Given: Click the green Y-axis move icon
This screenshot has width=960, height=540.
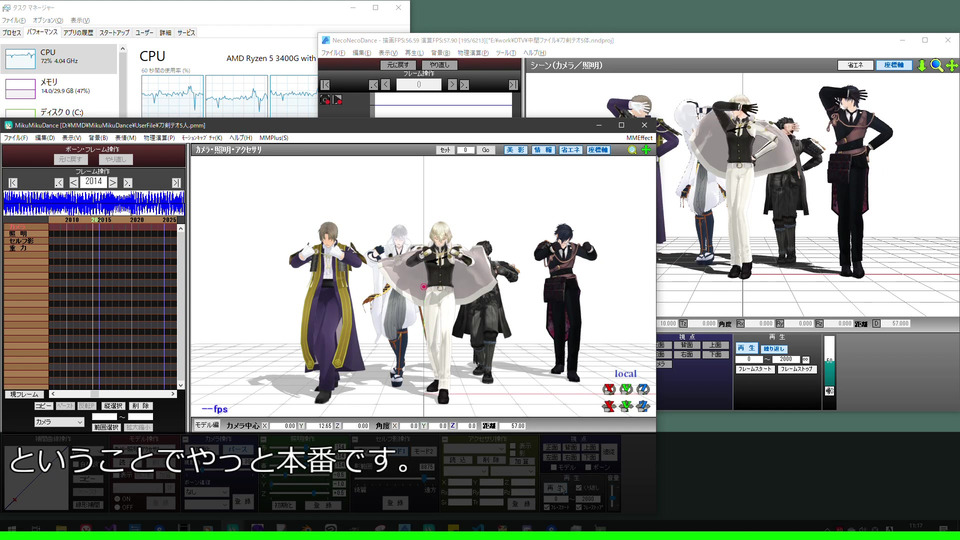Looking at the screenshot, I should [626, 405].
